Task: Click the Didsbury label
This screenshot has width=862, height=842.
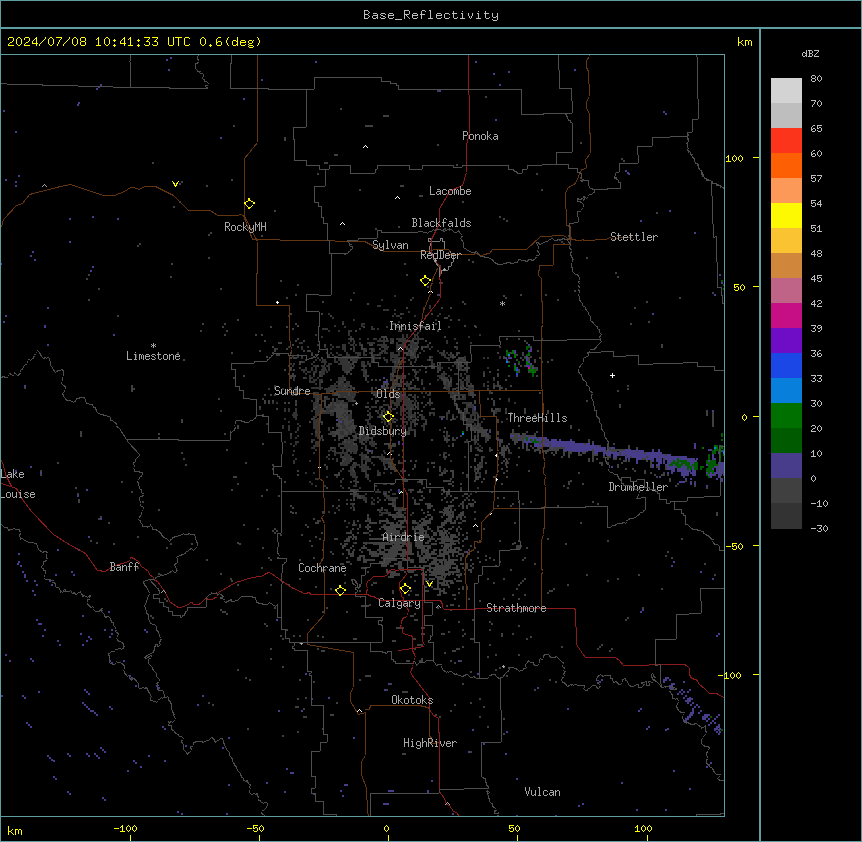Action: click(x=382, y=431)
